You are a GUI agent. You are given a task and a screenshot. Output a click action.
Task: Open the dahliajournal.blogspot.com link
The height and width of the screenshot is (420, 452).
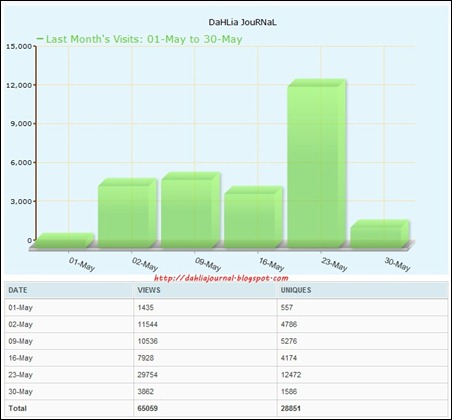(x=221, y=278)
